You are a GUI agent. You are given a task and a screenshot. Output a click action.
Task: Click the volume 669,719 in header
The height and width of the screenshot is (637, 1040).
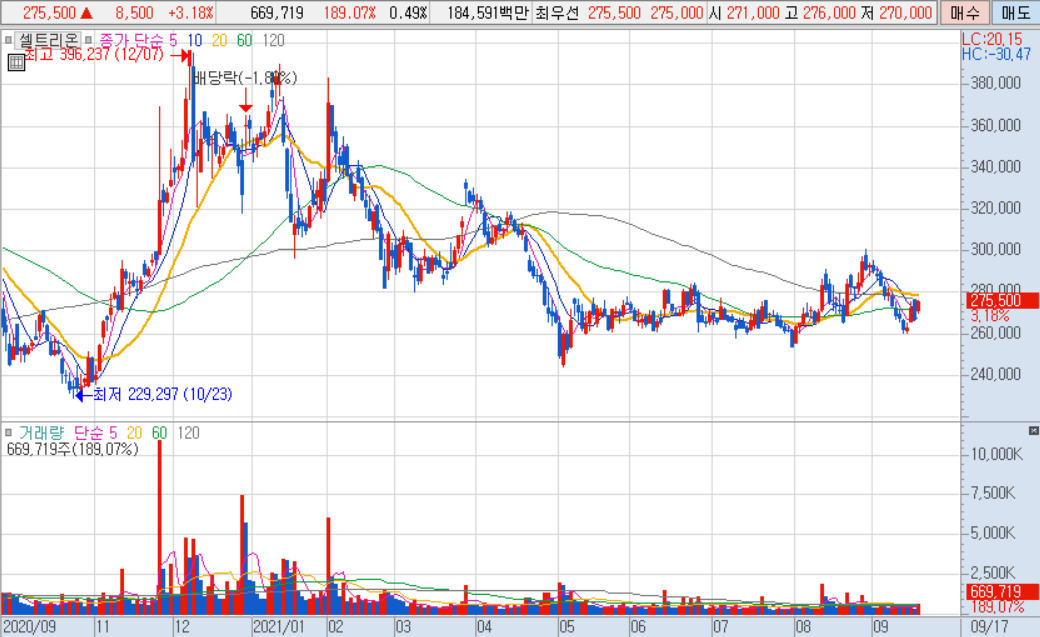[277, 13]
